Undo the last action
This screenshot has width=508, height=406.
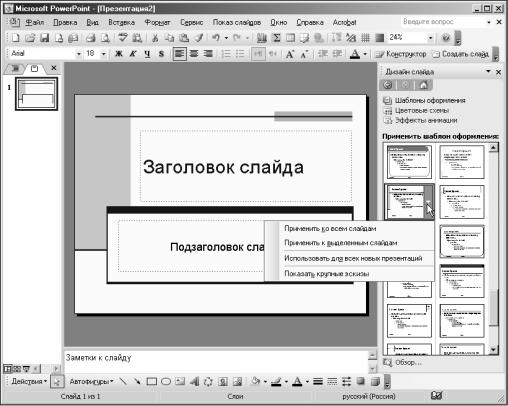point(216,38)
